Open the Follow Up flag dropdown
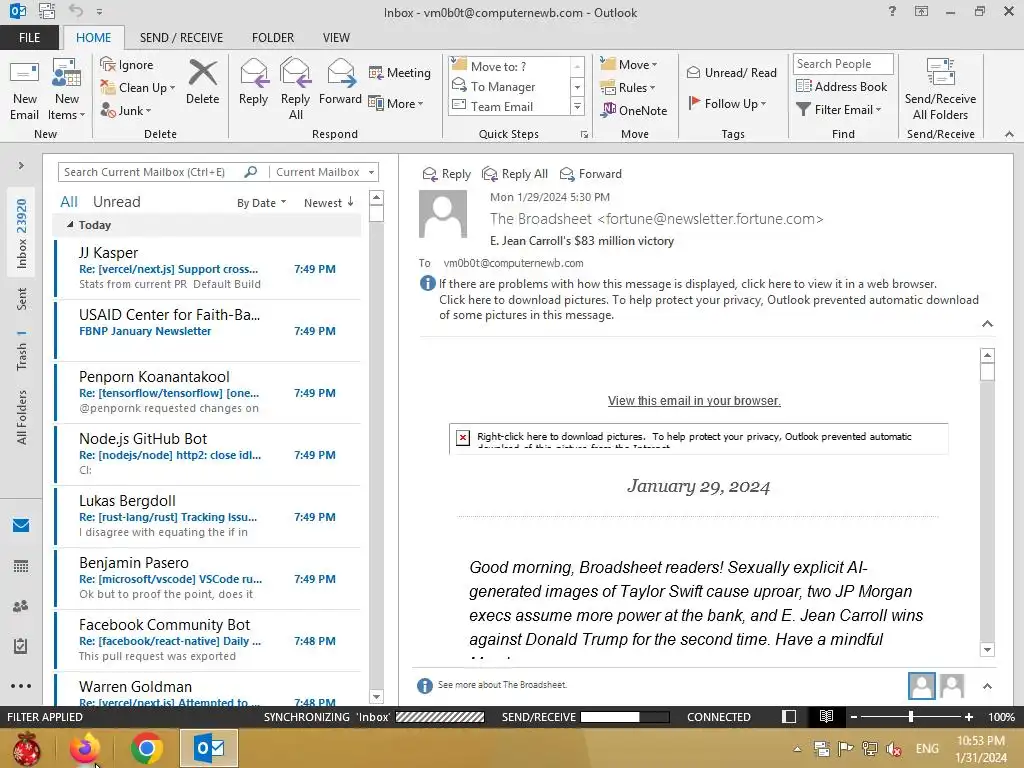 click(728, 103)
